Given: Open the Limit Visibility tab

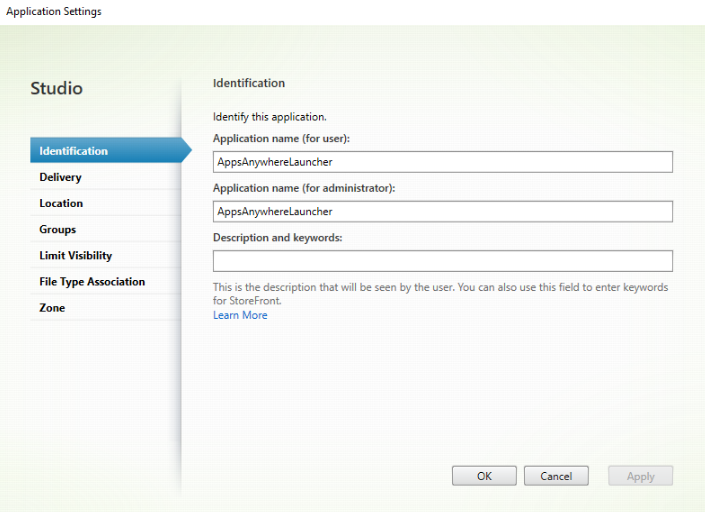Looking at the screenshot, I should tap(76, 256).
